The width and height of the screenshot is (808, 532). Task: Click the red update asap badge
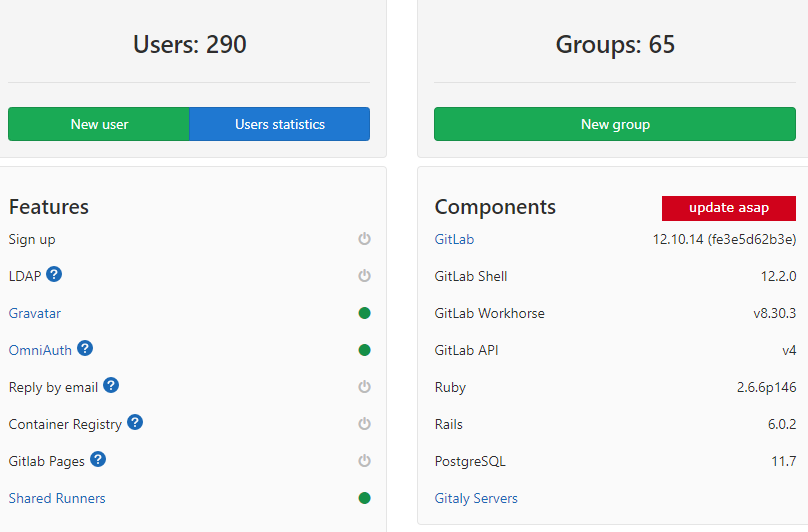[729, 208]
